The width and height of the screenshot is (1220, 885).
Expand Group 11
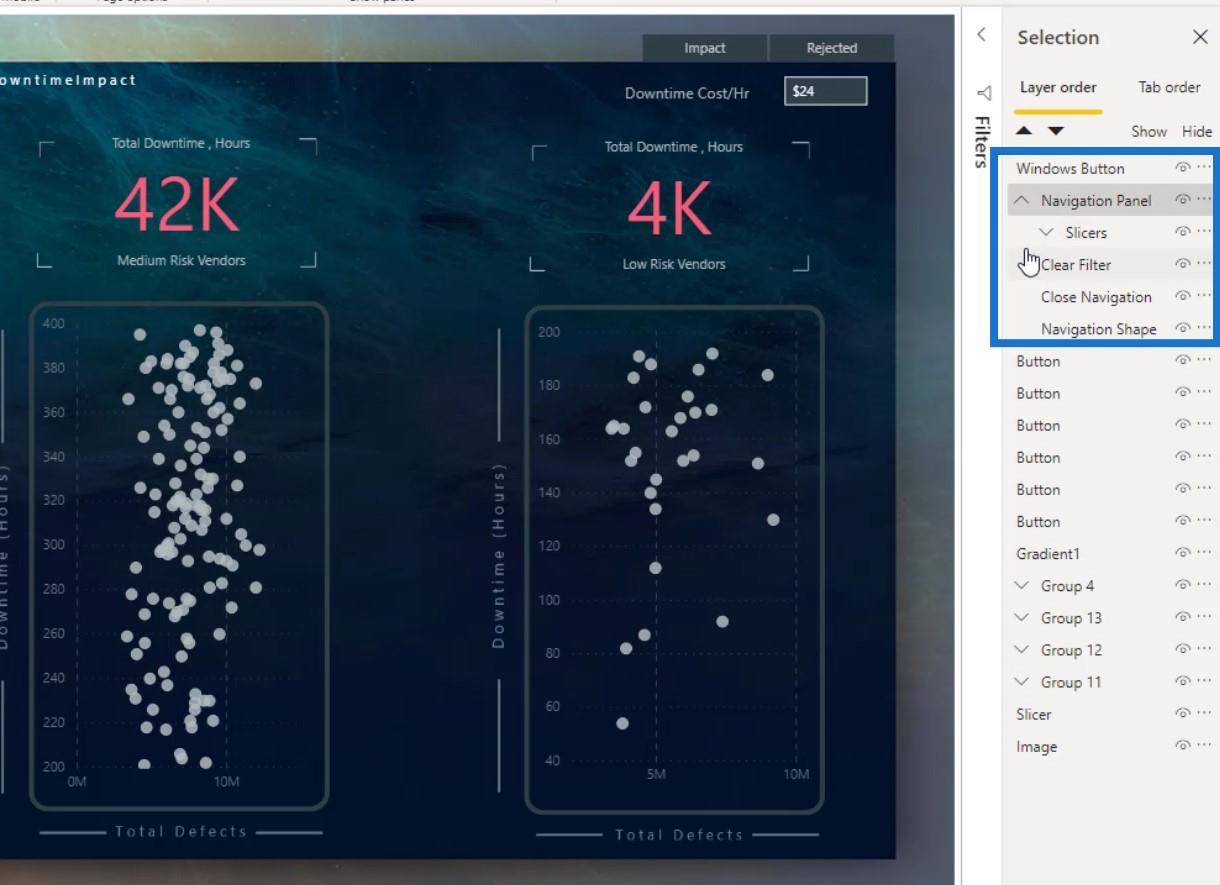point(1022,681)
